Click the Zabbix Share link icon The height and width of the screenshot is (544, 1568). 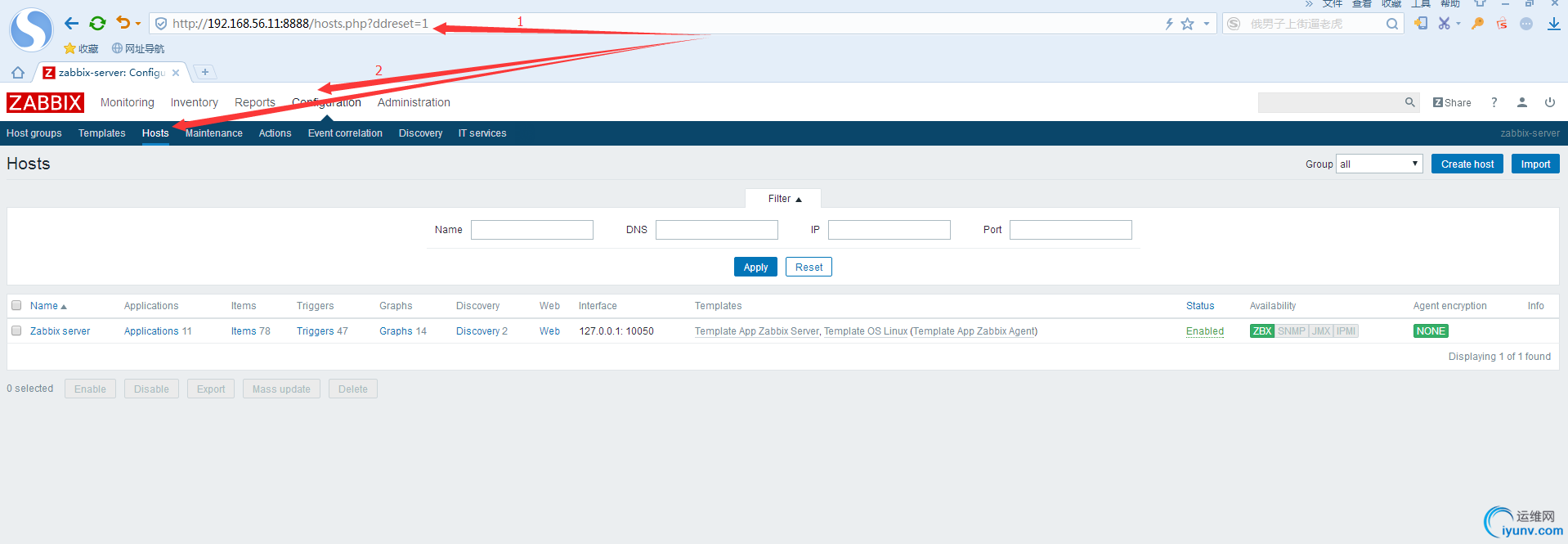point(1452,102)
